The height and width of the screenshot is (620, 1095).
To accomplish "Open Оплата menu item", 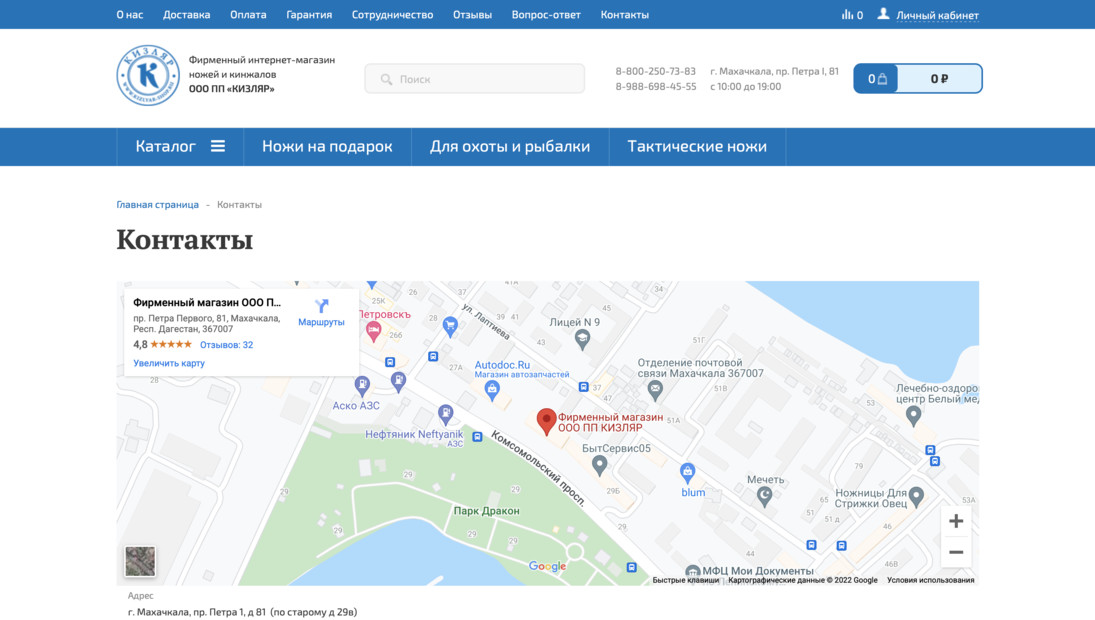I will tap(248, 15).
